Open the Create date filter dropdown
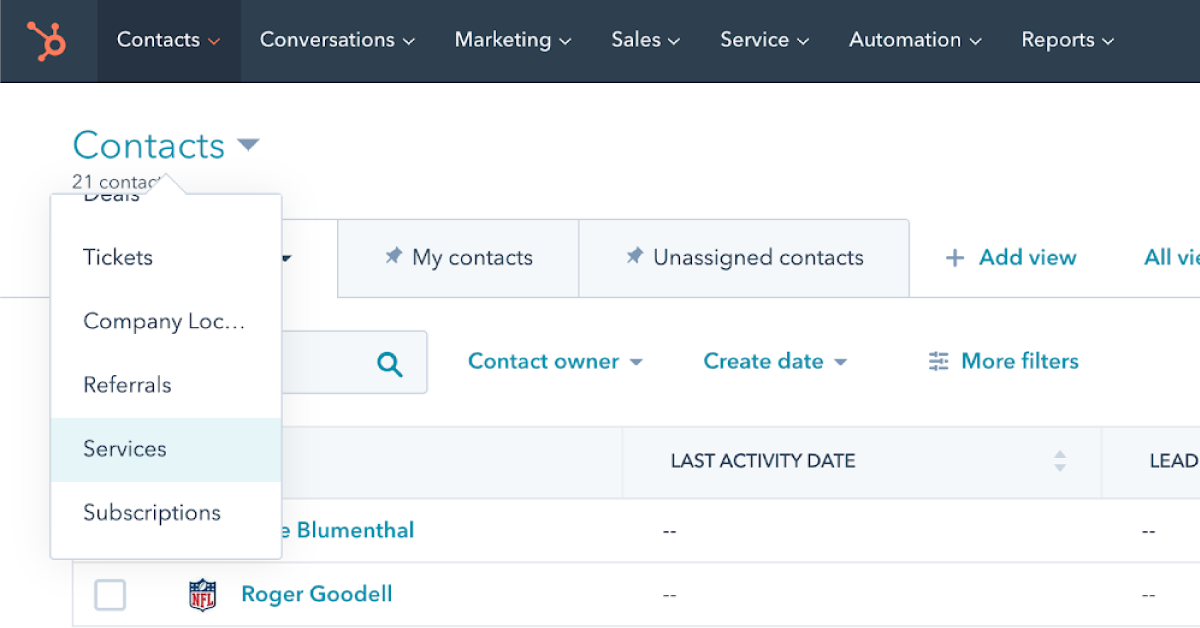 (775, 361)
